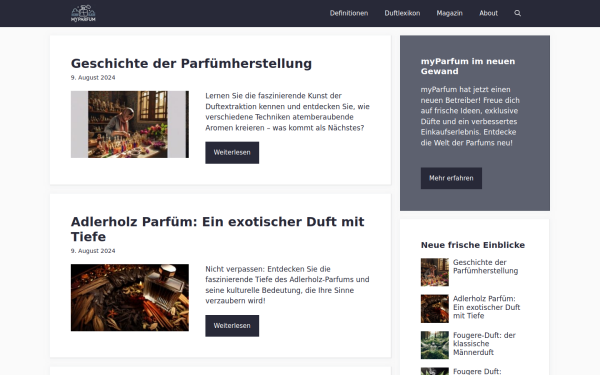The image size is (600, 375).
Task: Click the Mehr erfahren button
Action: 451,178
